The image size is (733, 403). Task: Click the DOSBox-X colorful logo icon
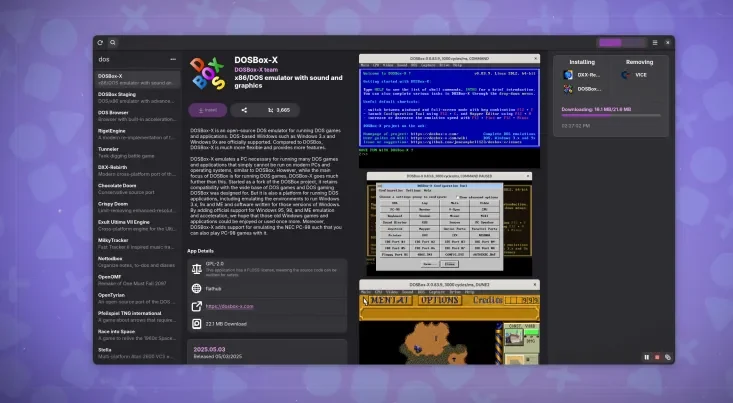pos(208,73)
